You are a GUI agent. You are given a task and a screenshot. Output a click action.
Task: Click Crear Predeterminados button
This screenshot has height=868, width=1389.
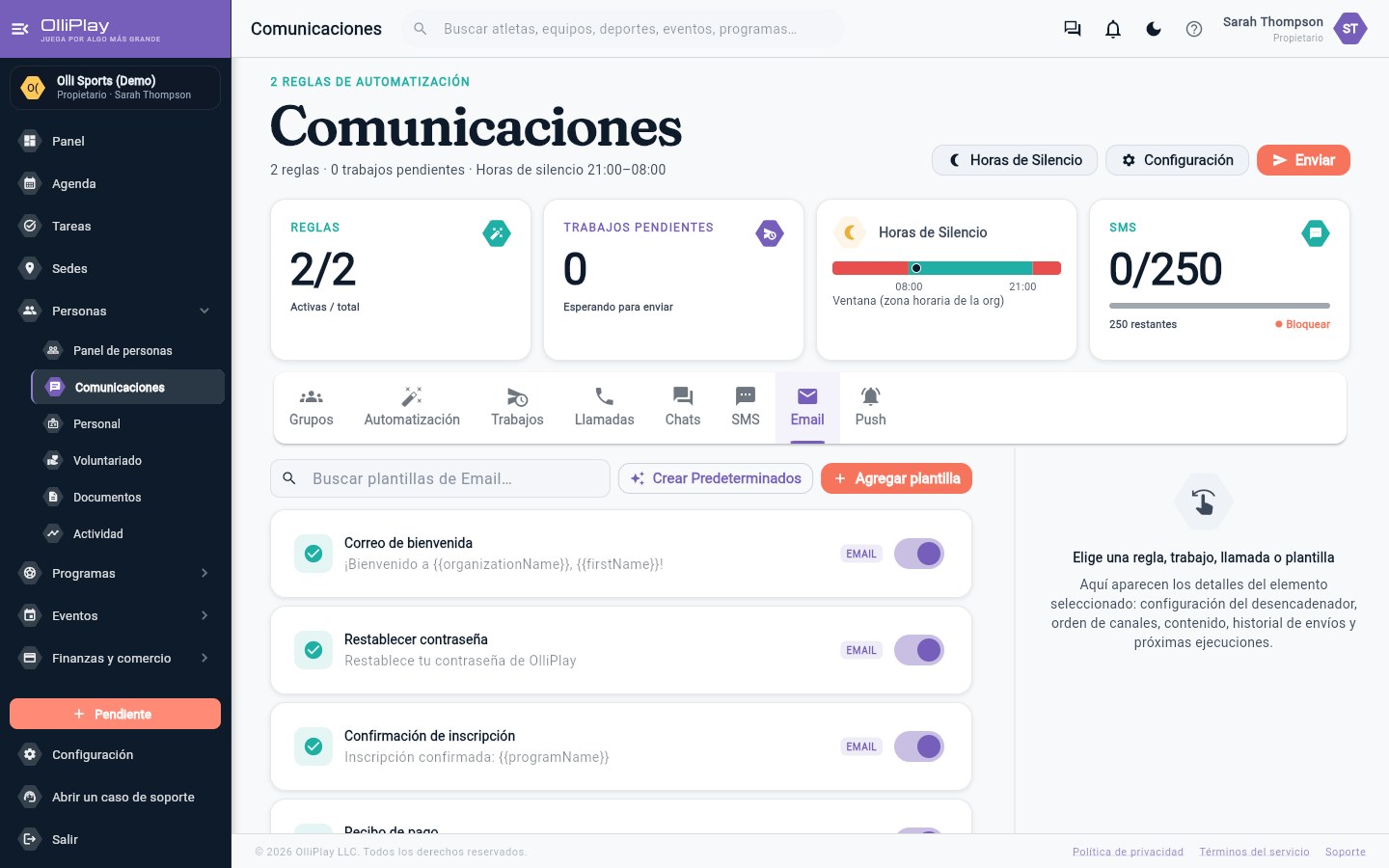click(x=716, y=478)
